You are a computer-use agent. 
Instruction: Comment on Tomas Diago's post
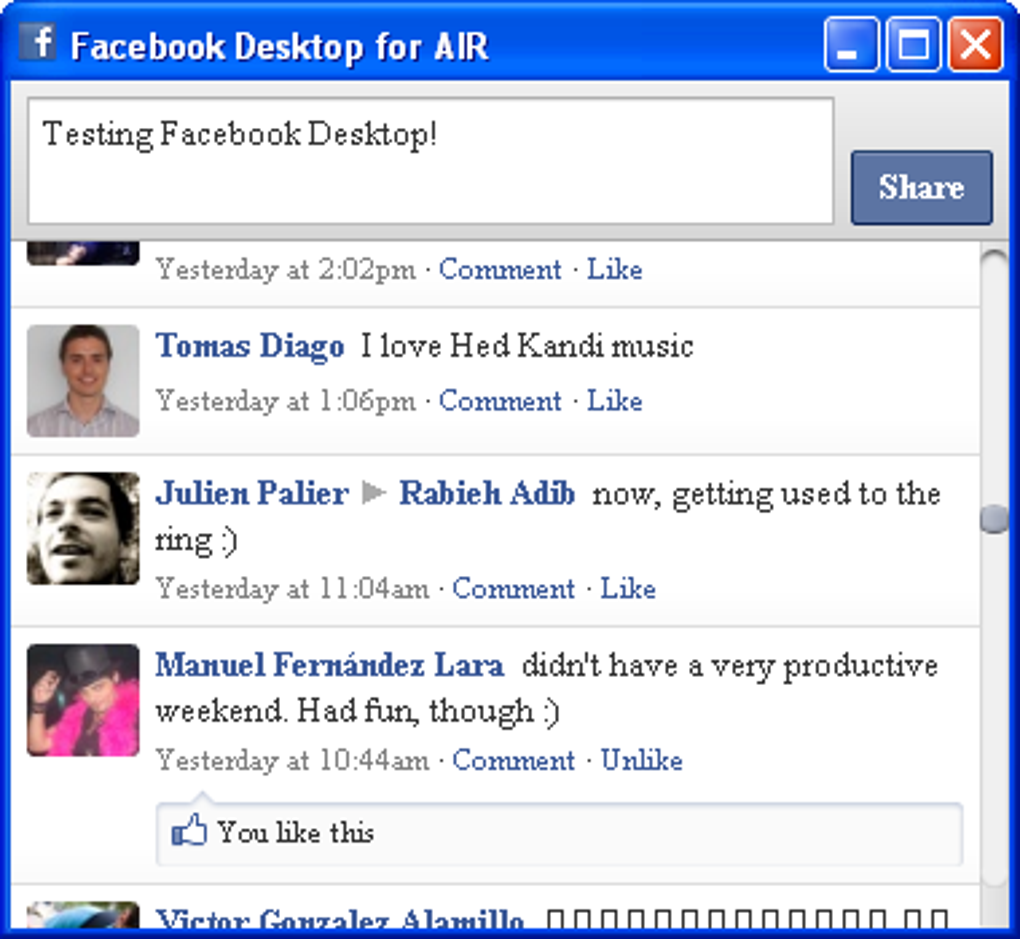[x=500, y=401]
